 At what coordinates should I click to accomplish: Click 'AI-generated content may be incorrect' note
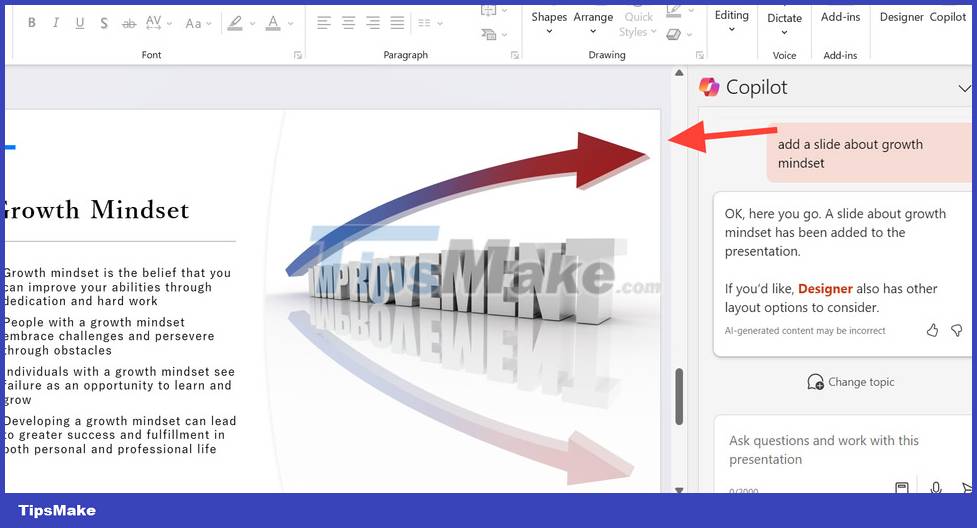click(804, 331)
